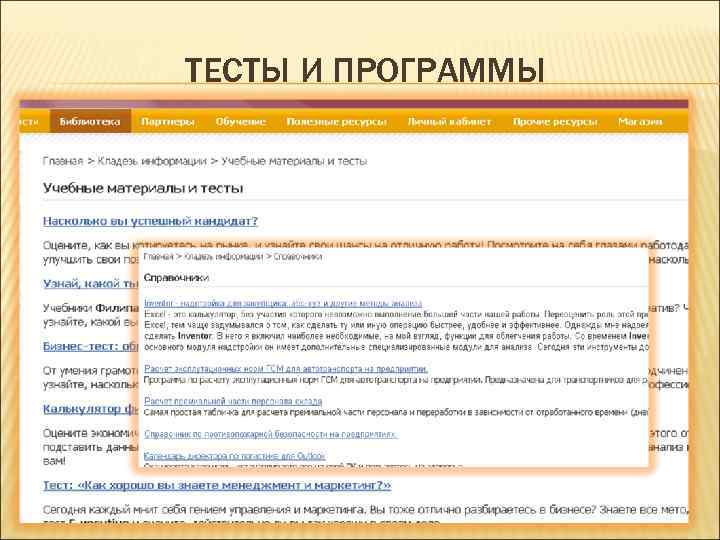Click Кладезь информации breadcrumb in Справочники overlay
The height and width of the screenshot is (540, 720).
[x=224, y=257]
